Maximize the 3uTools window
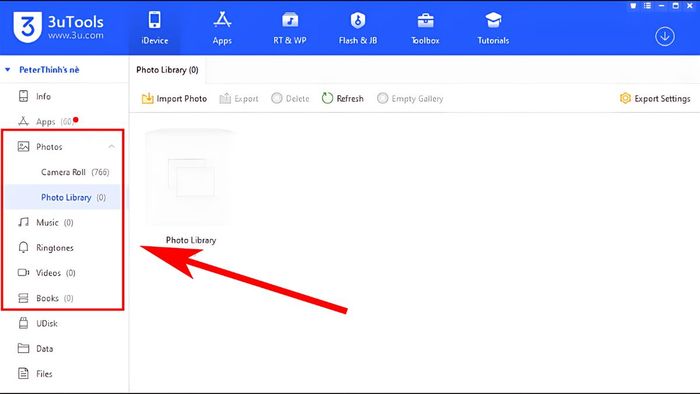The width and height of the screenshot is (700, 394). pyautogui.click(x=676, y=6)
